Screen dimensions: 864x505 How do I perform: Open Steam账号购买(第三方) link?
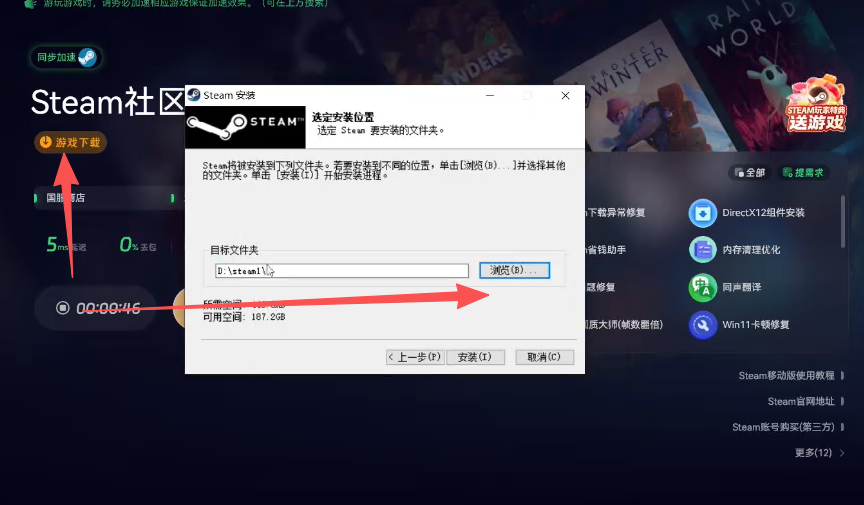coord(782,428)
